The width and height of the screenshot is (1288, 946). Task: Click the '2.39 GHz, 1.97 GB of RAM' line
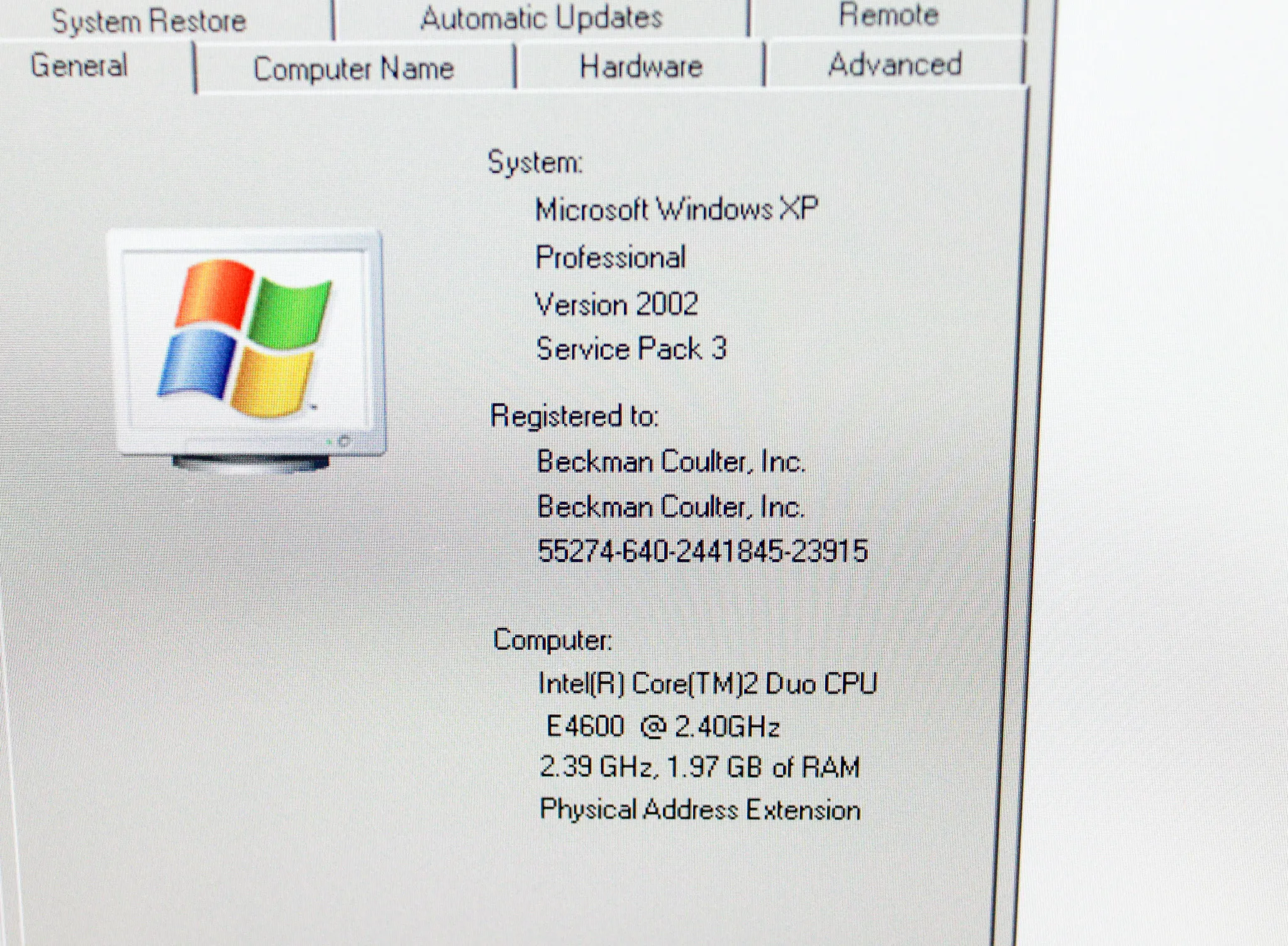699,767
